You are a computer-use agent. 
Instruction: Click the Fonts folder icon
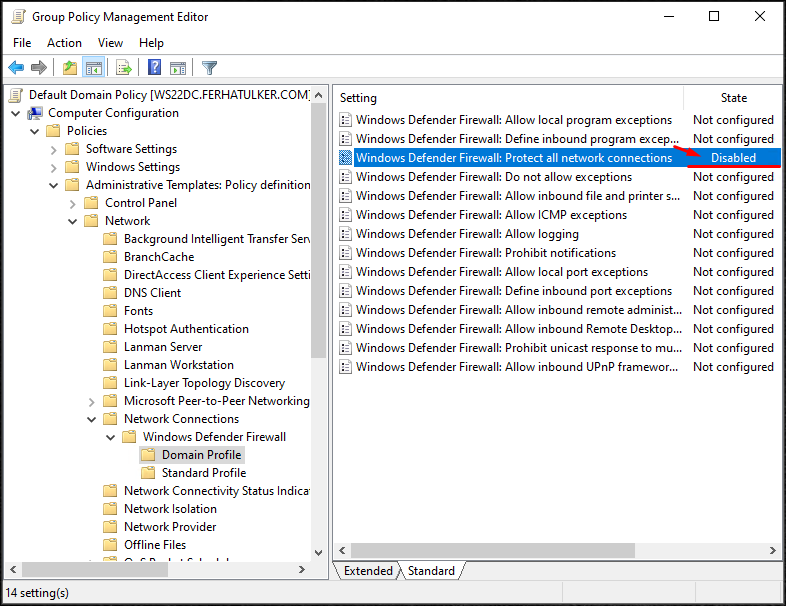110,311
